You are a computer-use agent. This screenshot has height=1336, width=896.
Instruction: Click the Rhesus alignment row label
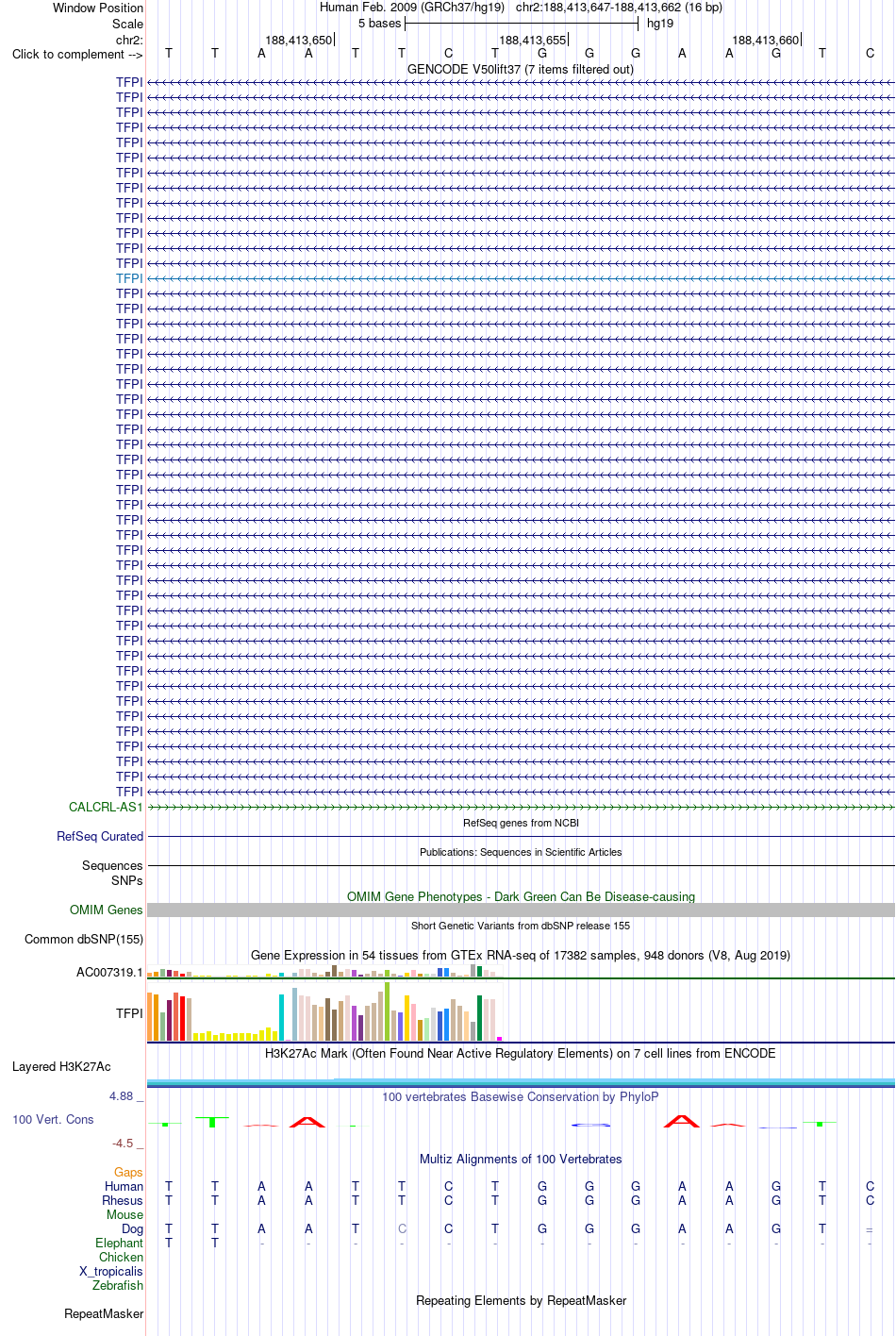click(123, 1200)
